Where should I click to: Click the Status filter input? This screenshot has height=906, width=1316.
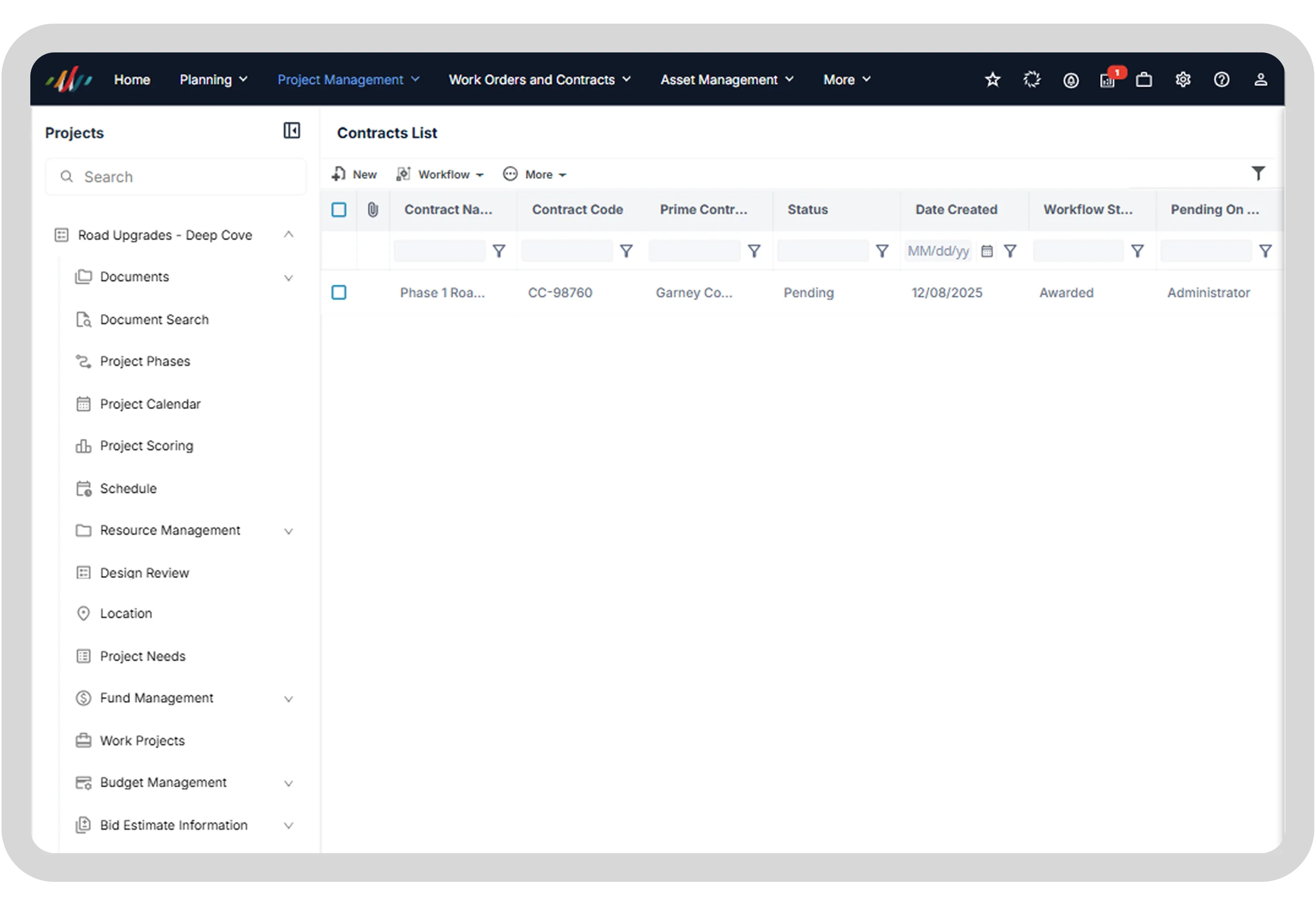(822, 251)
